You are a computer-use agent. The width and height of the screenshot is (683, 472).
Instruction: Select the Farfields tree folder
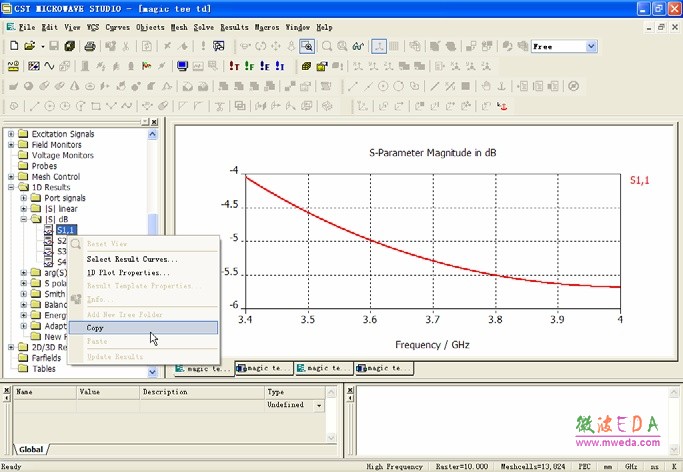pos(46,357)
